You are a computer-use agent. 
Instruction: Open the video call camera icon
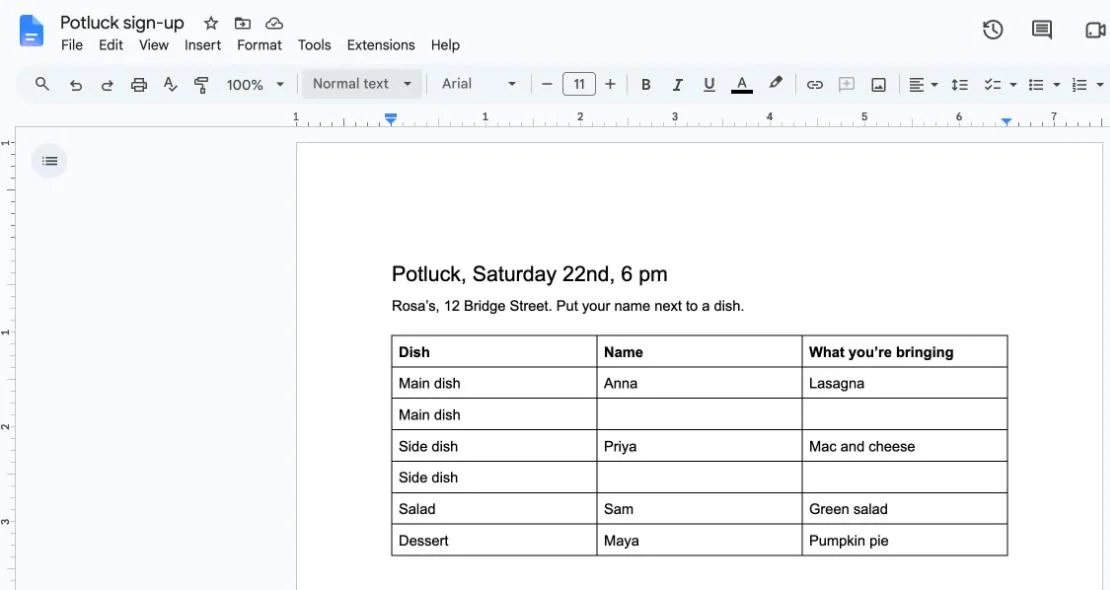coord(1095,30)
